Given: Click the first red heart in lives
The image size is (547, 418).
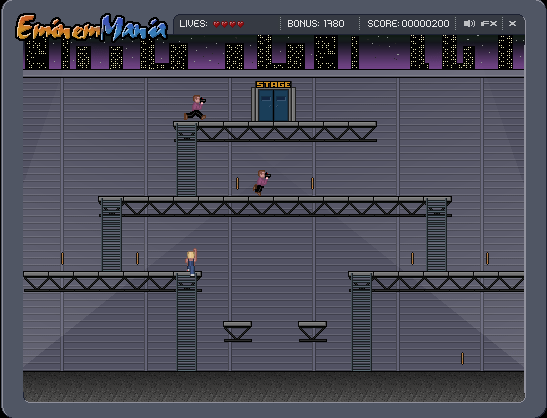Looking at the screenshot, I should pos(216,24).
